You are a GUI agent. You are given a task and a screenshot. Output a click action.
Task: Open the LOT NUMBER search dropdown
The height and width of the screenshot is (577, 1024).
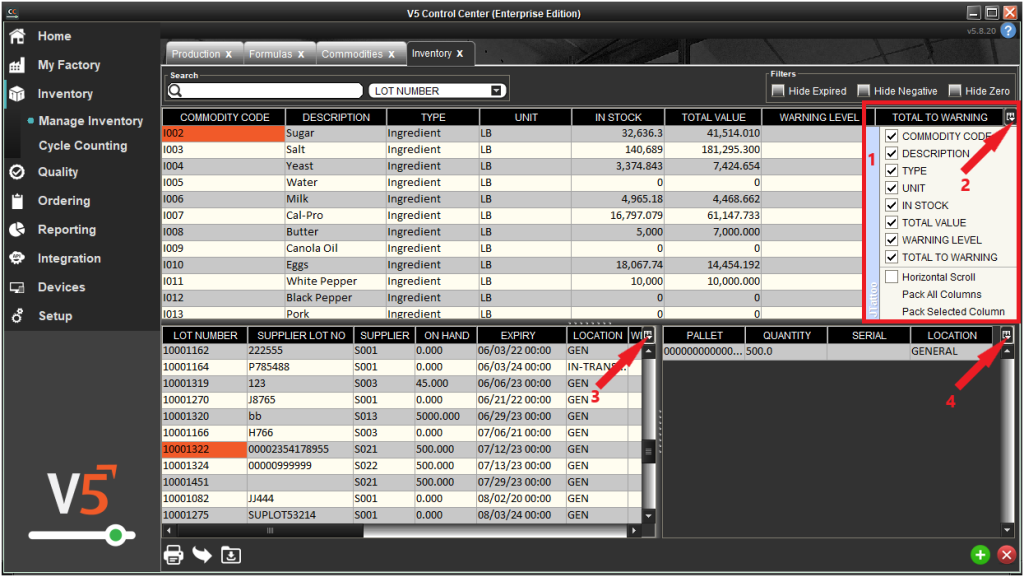pos(496,91)
